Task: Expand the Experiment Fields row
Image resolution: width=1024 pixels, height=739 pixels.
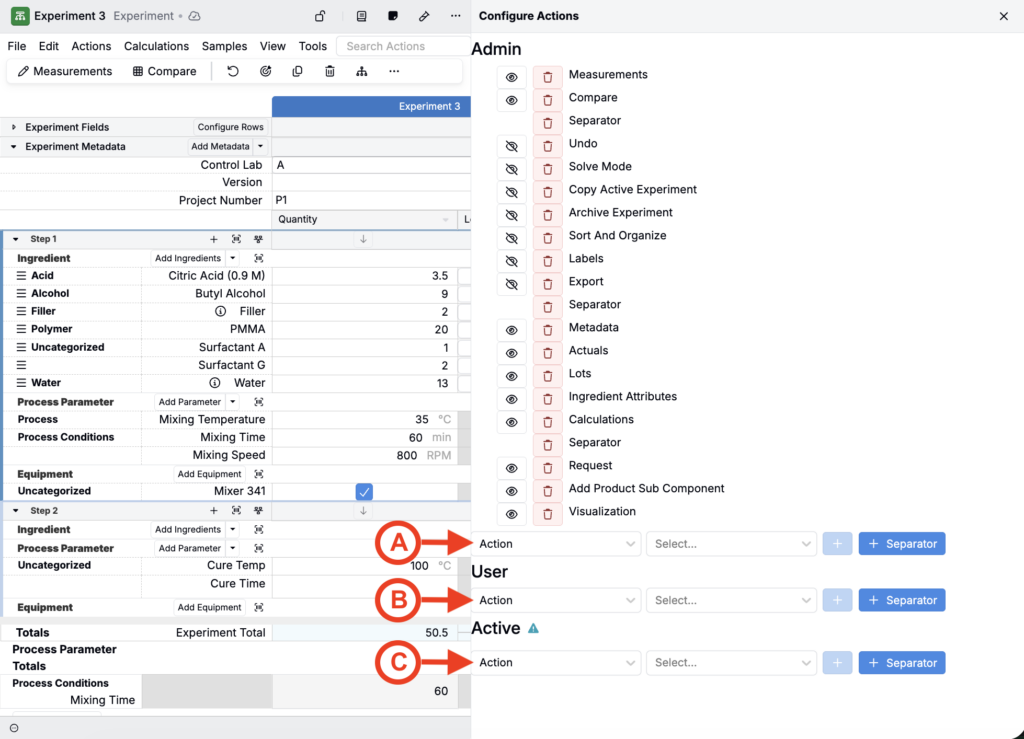Action: [14, 127]
